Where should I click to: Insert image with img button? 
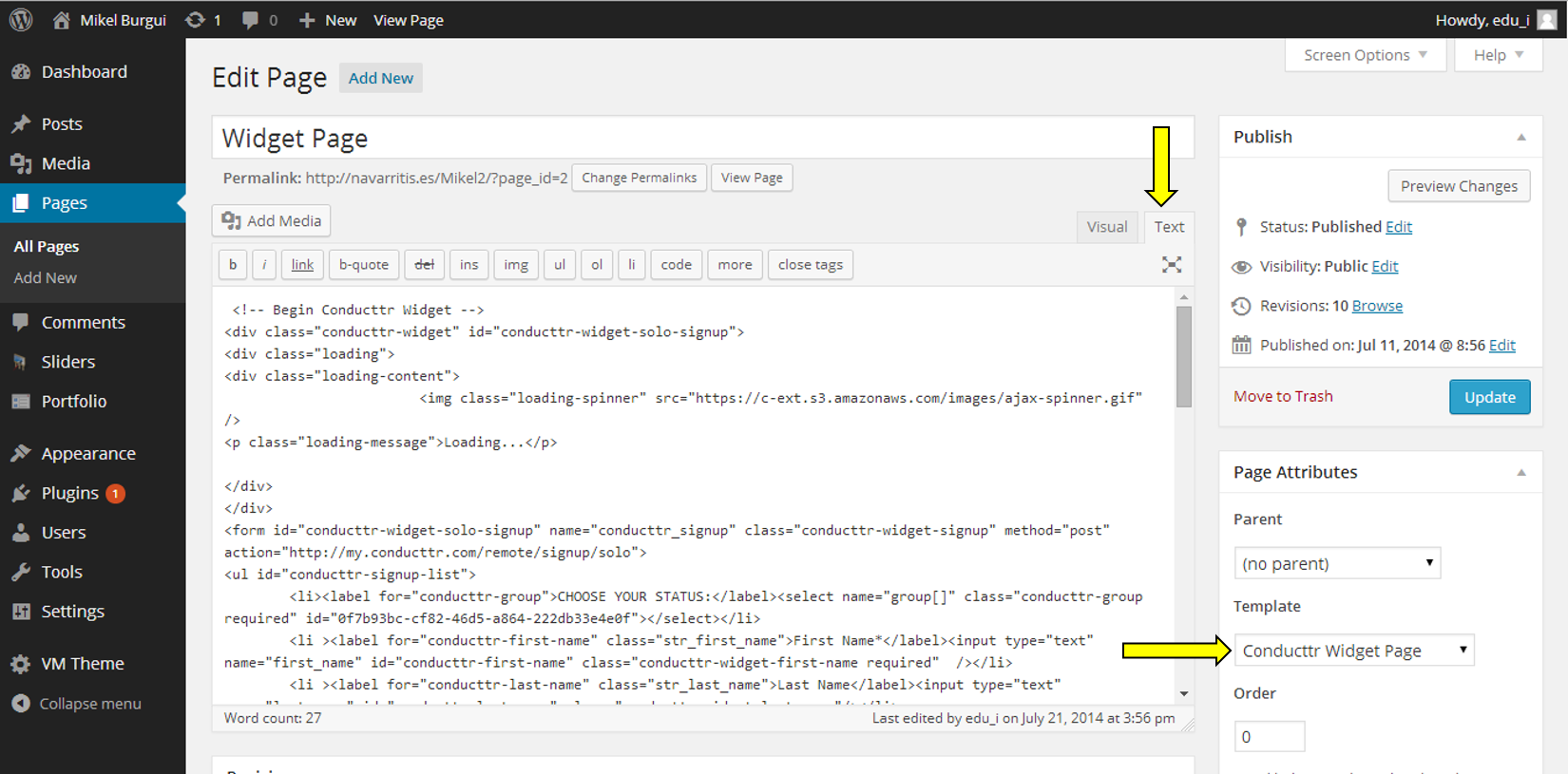(516, 265)
